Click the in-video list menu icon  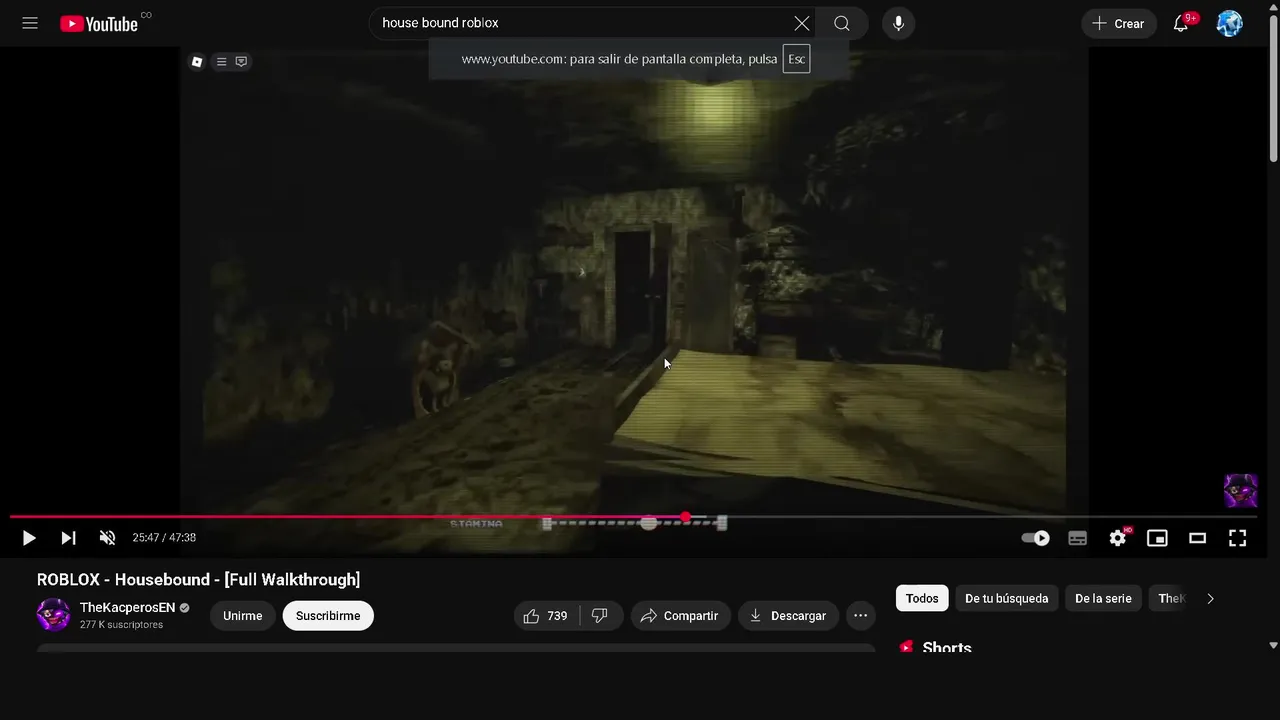click(x=221, y=62)
